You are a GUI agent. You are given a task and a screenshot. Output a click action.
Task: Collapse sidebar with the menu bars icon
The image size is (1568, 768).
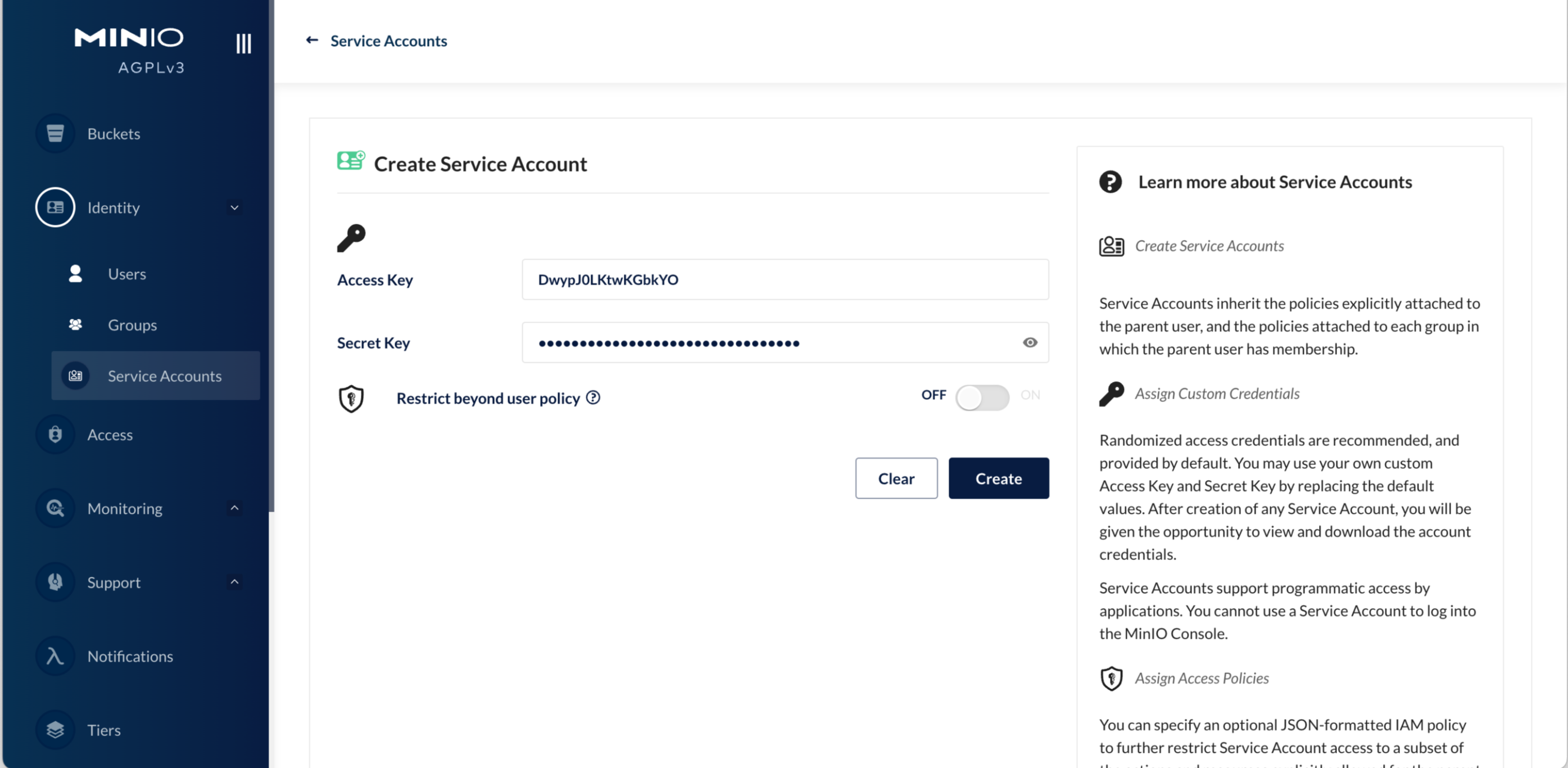coord(243,43)
